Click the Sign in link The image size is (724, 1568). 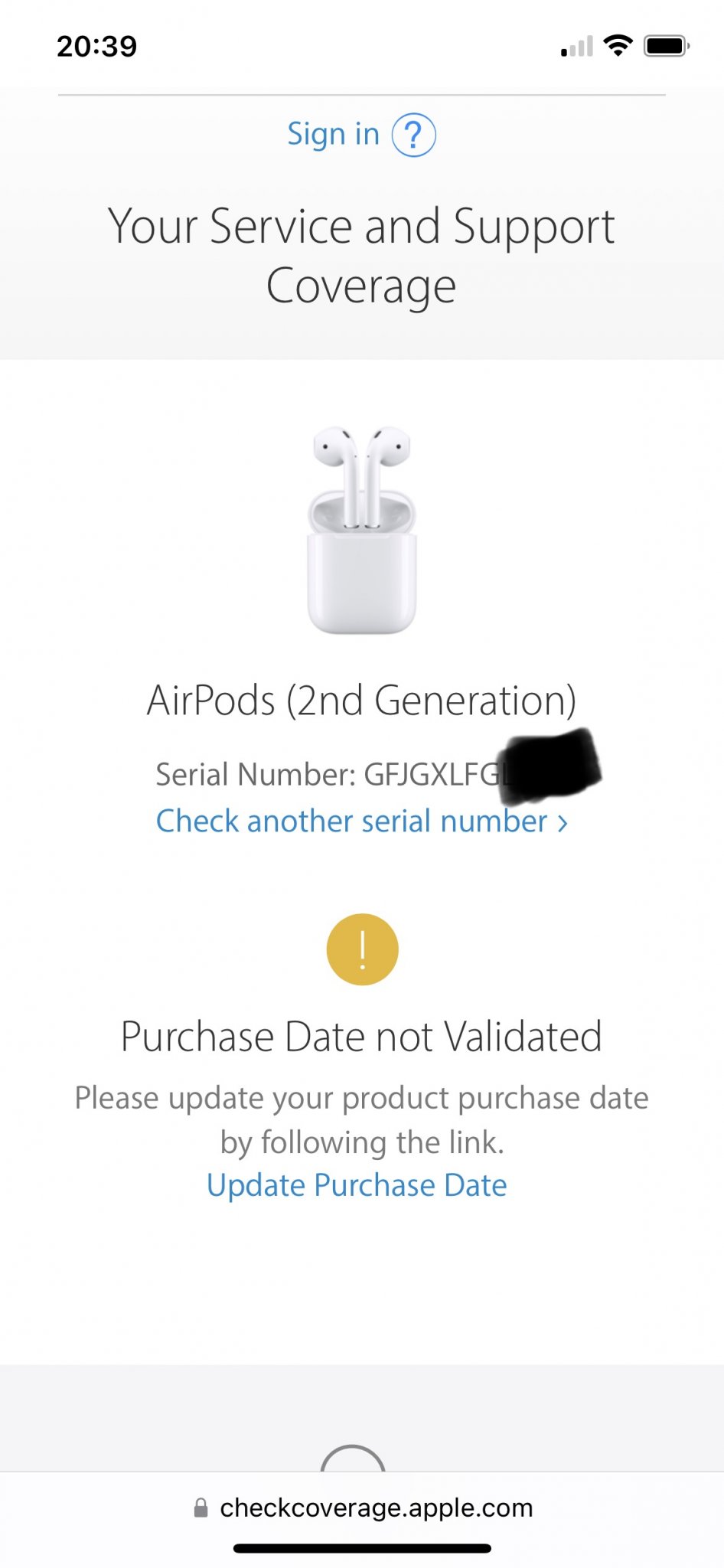point(333,134)
